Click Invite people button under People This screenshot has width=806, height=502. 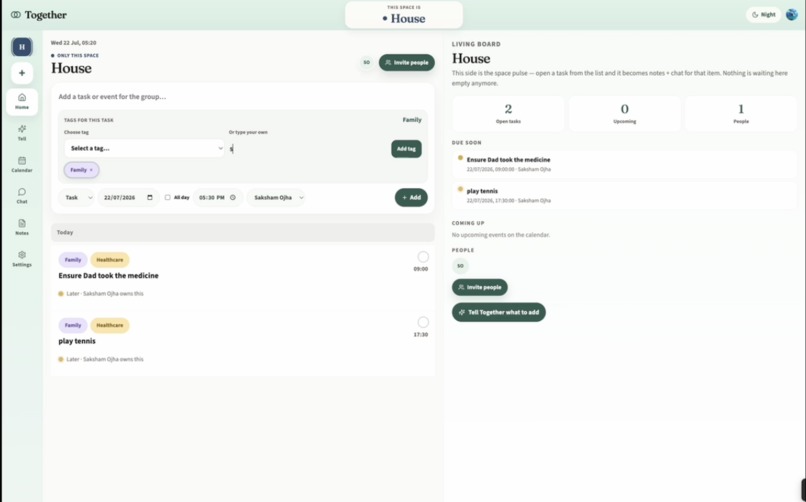click(480, 287)
